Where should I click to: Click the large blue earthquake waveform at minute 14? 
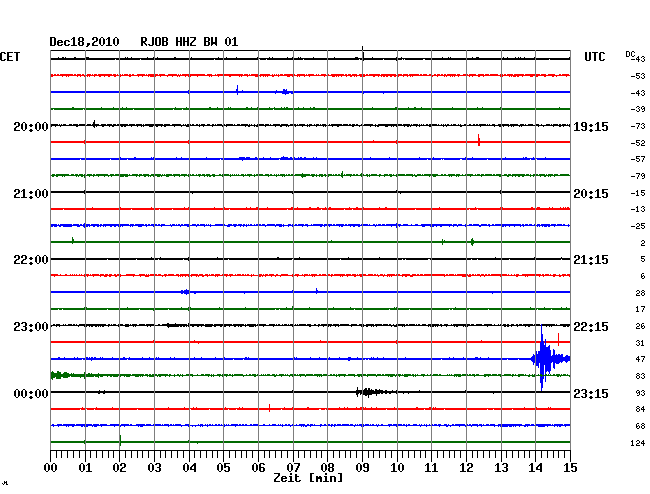click(x=550, y=358)
